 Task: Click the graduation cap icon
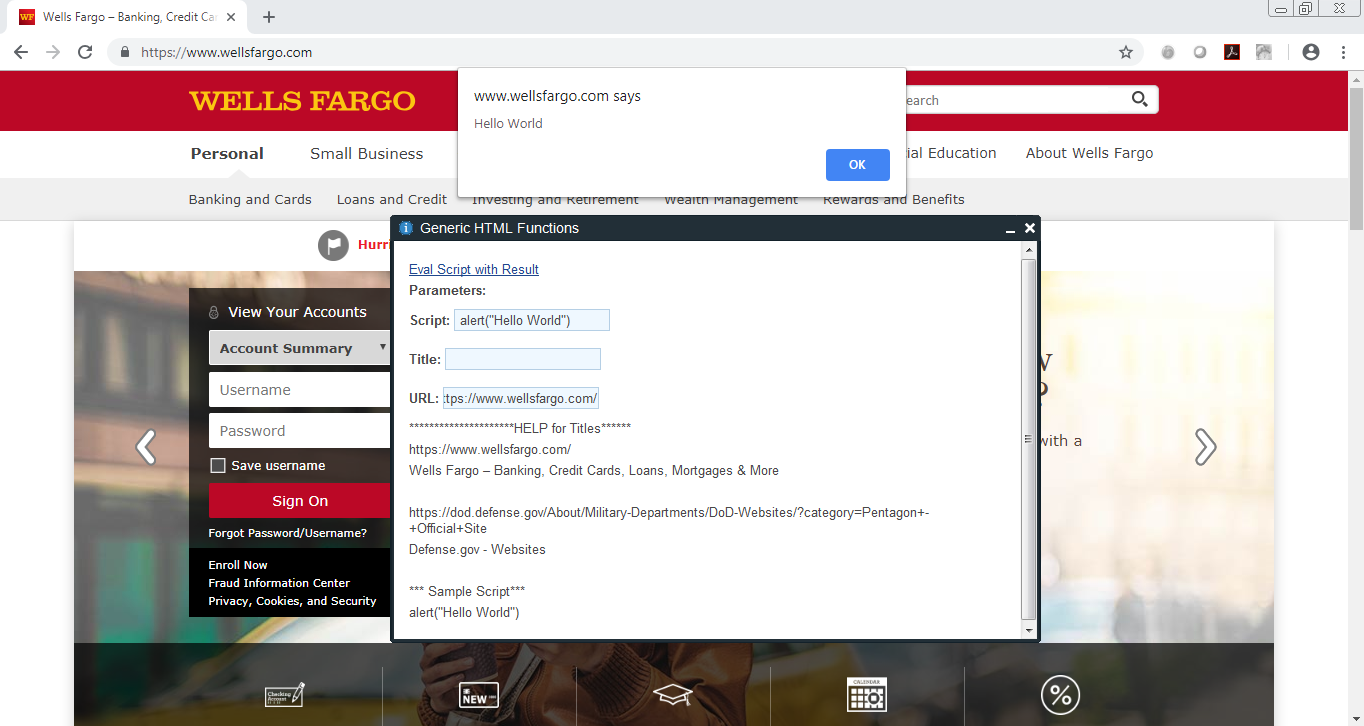673,695
